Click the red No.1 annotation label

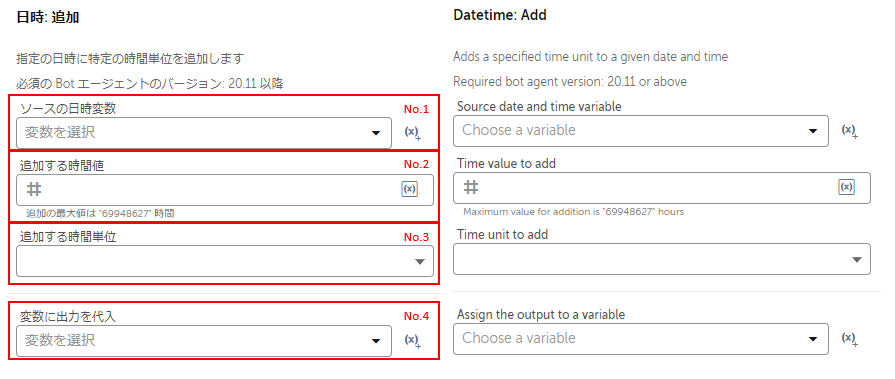click(x=416, y=108)
